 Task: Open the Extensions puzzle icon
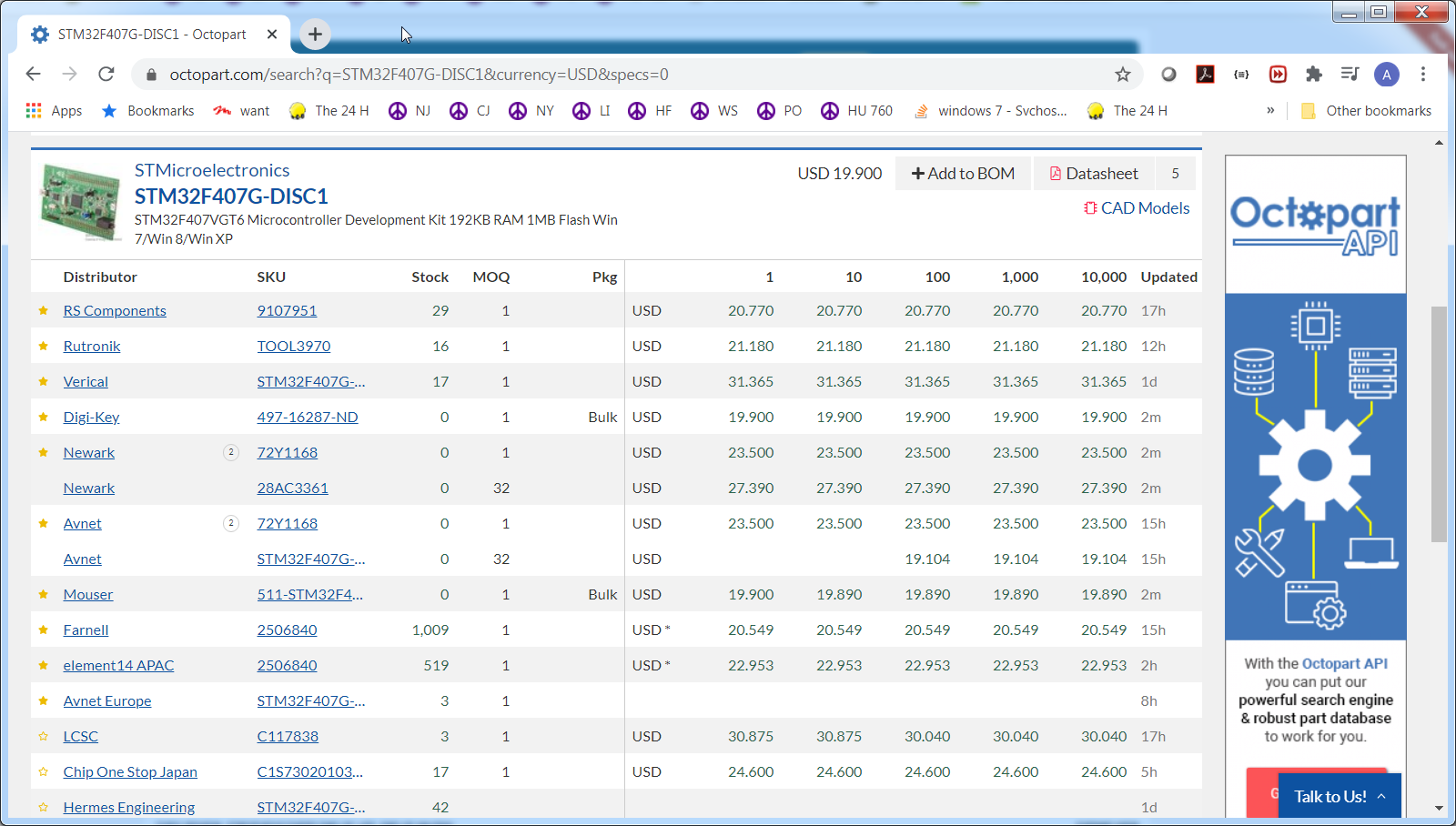(1314, 75)
